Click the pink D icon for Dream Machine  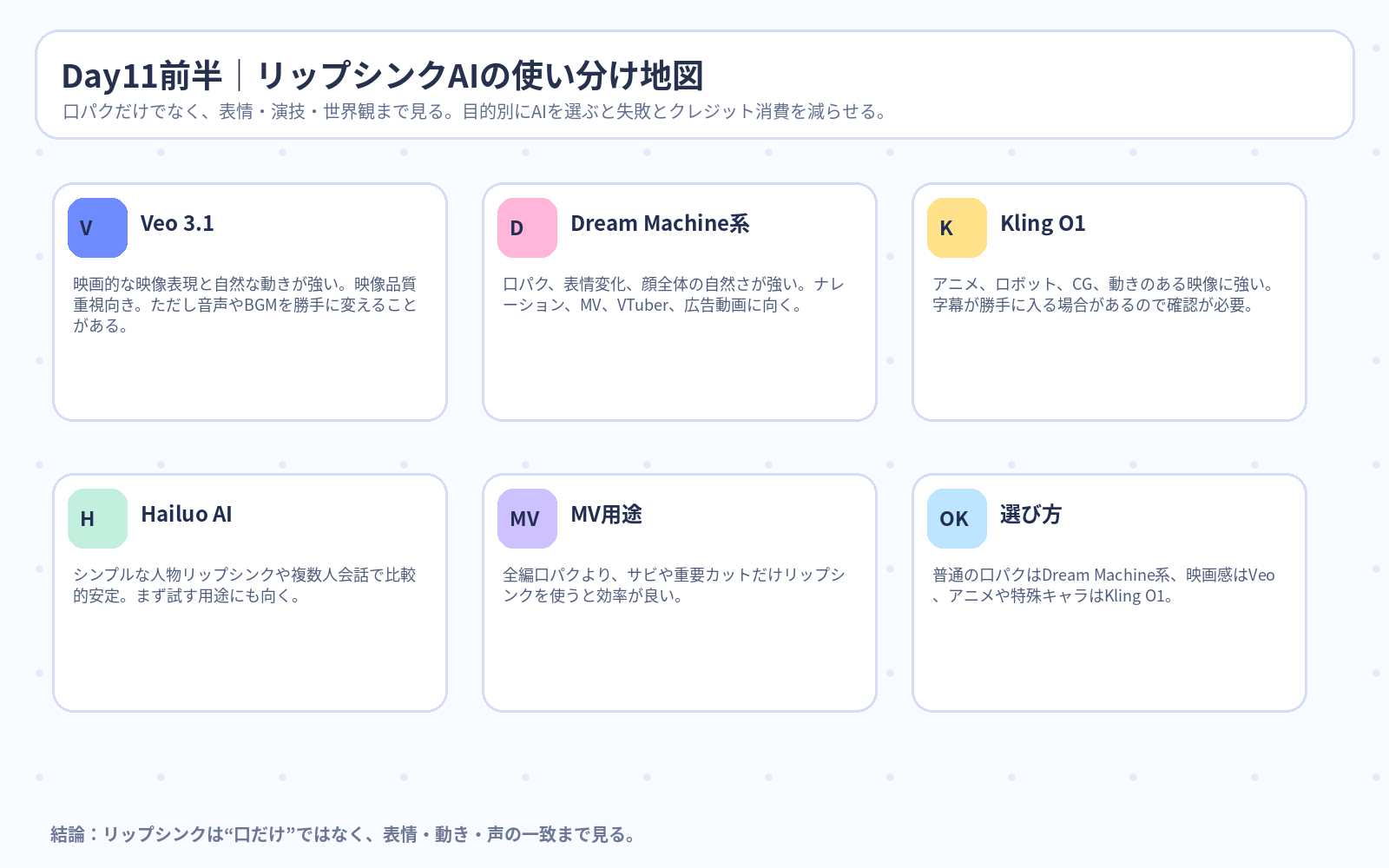pyautogui.click(x=527, y=227)
